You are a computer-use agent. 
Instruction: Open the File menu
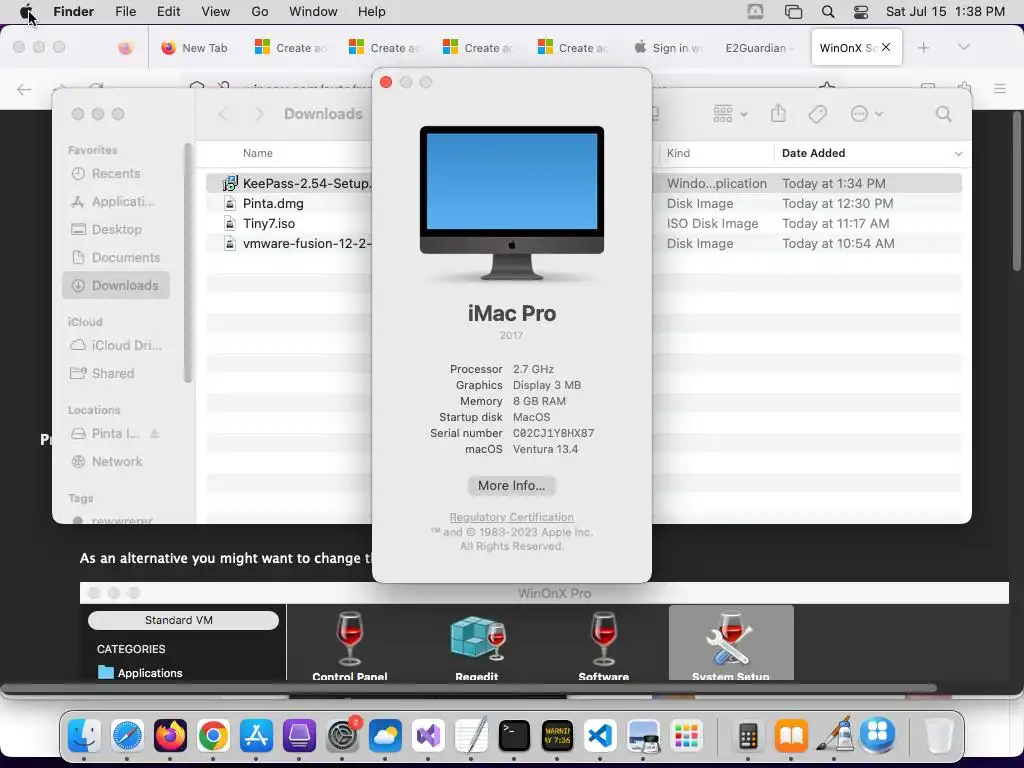click(x=125, y=11)
